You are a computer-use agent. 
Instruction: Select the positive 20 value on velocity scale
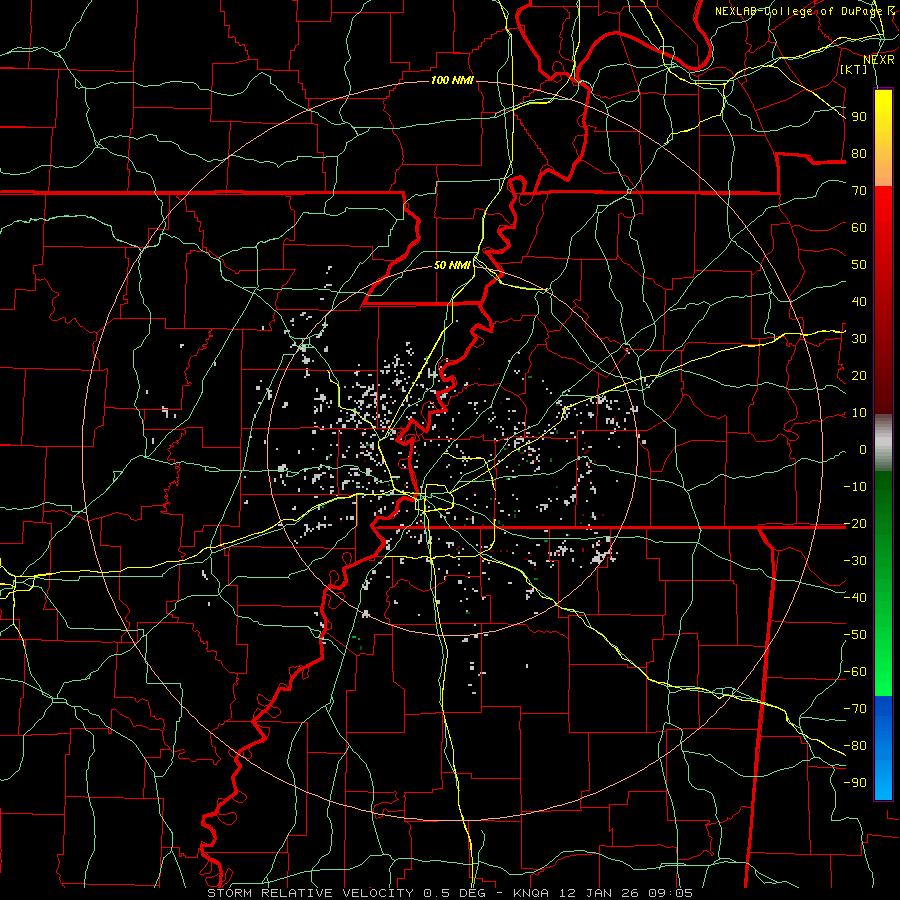[859, 376]
